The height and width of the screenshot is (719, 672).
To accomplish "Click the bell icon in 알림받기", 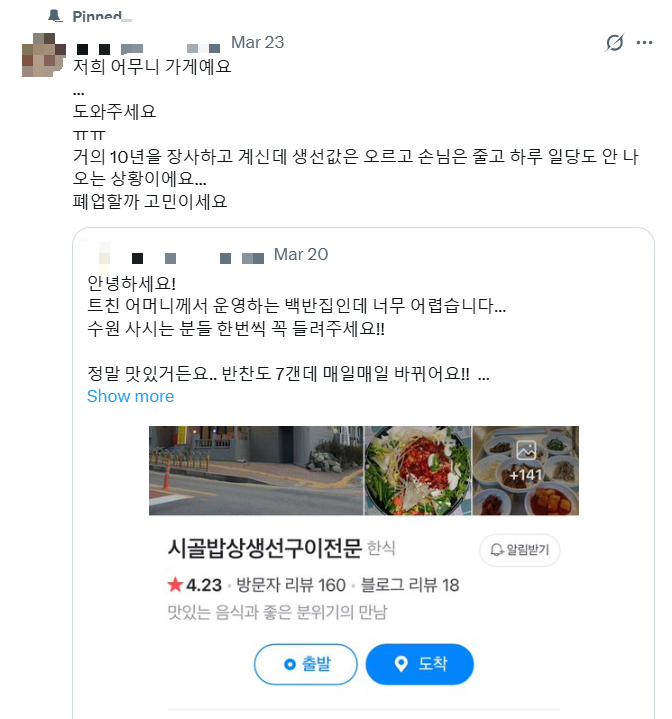I will (497, 549).
